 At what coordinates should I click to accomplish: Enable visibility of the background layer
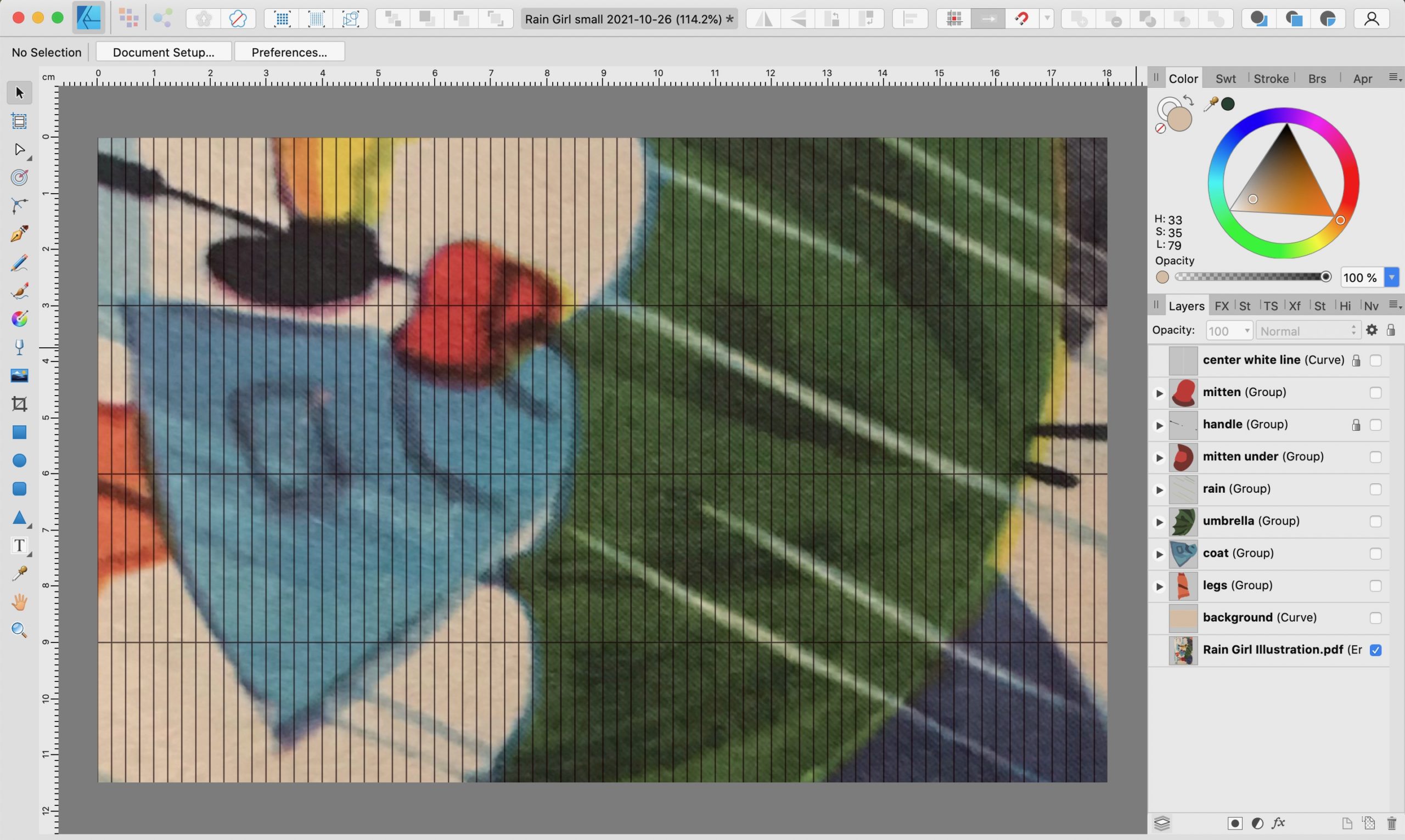coord(1375,618)
